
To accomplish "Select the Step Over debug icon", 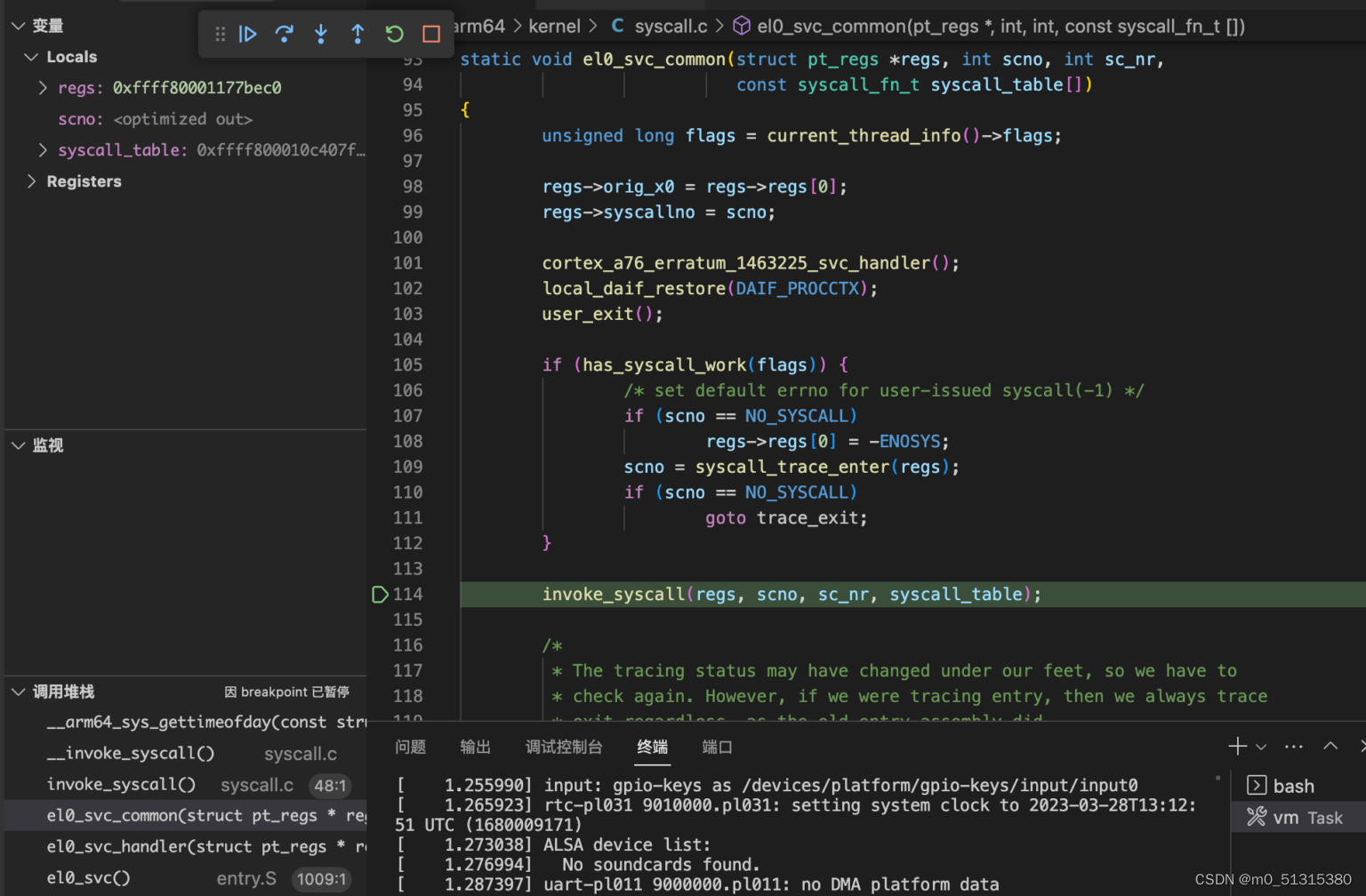I will tap(285, 34).
